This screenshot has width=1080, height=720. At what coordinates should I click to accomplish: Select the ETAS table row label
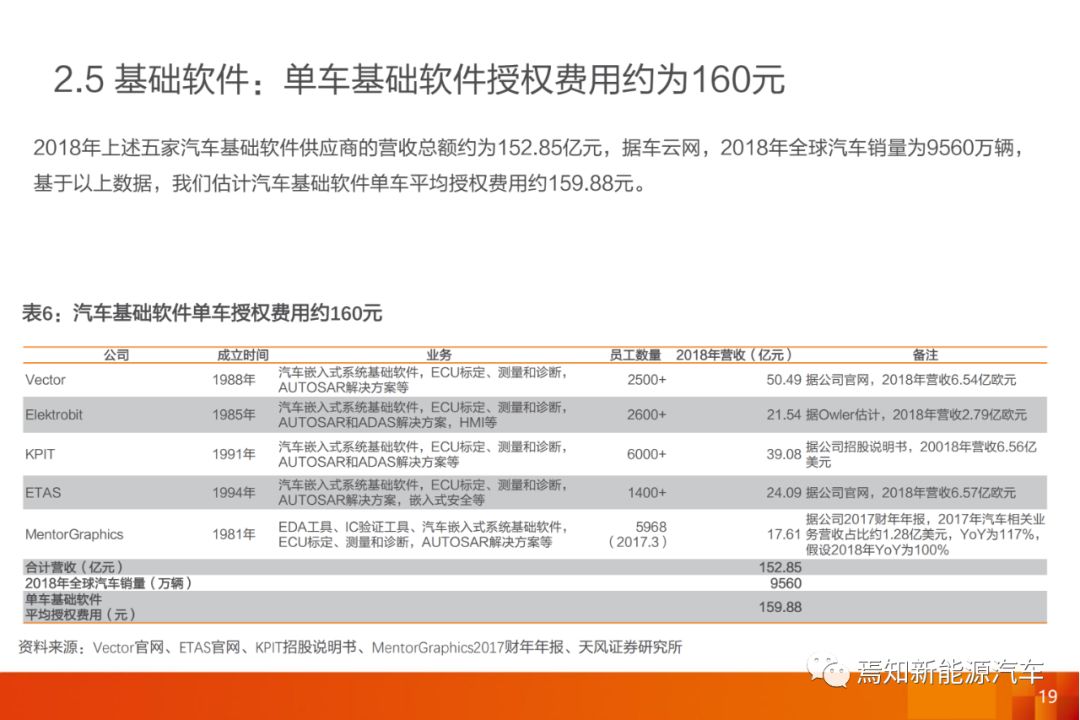click(43, 492)
